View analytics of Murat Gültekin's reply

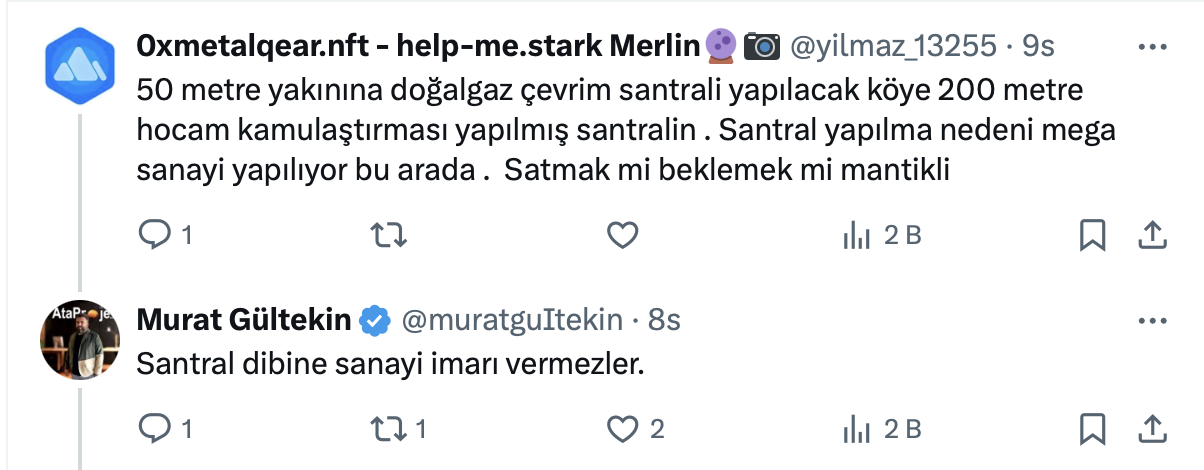pyautogui.click(x=857, y=429)
